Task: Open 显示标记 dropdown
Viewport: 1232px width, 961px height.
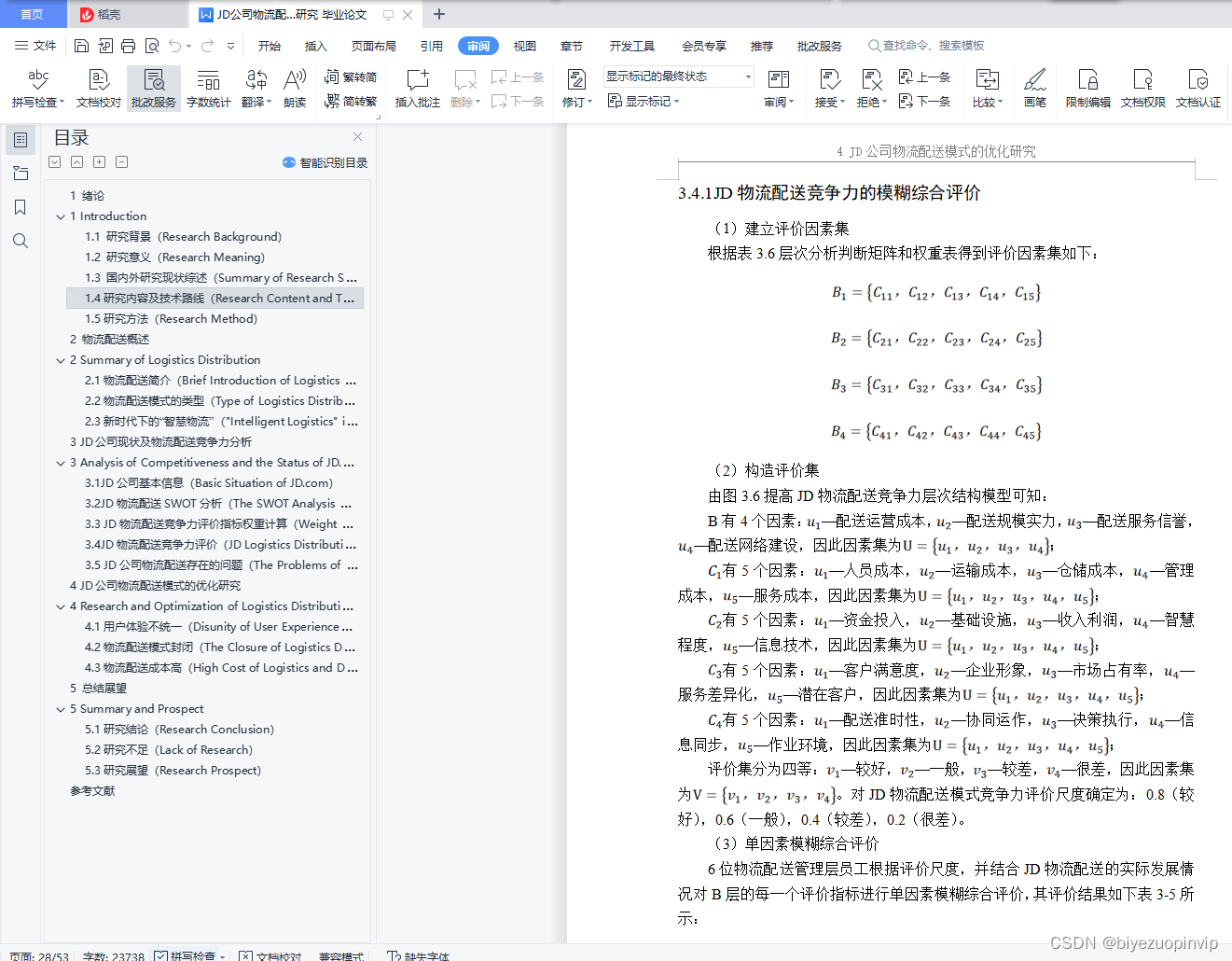Action: coord(644,101)
